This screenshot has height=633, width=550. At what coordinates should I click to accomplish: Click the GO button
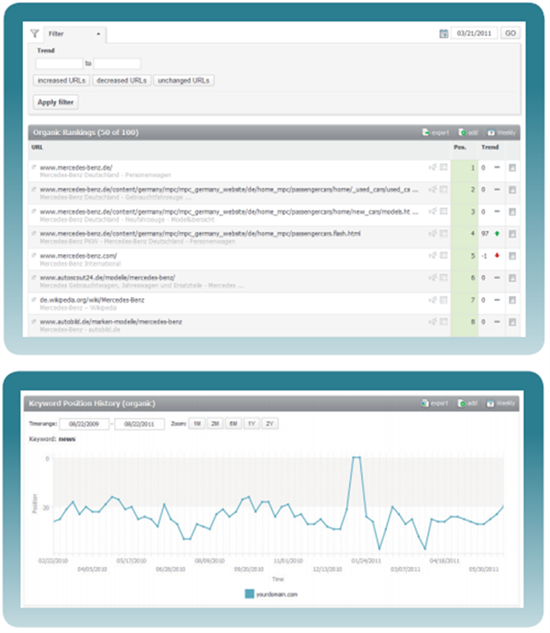(510, 34)
